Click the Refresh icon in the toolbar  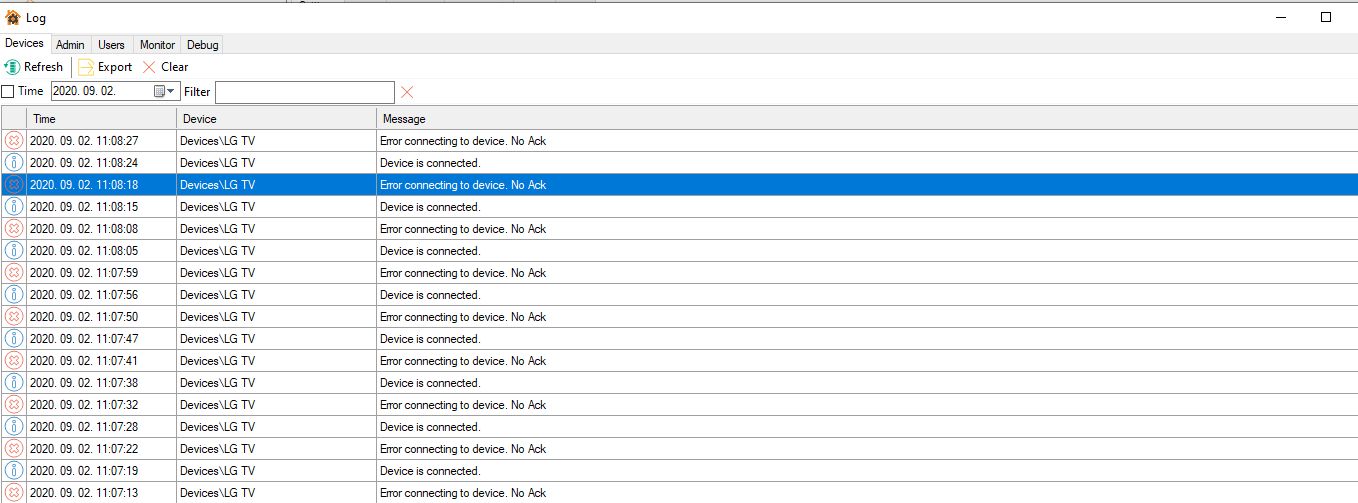click(12, 67)
